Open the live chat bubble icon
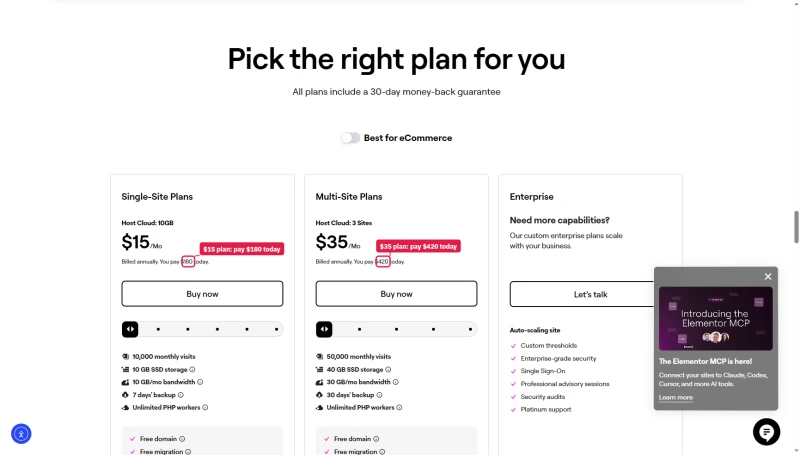Image resolution: width=800 pixels, height=455 pixels. coord(766,432)
